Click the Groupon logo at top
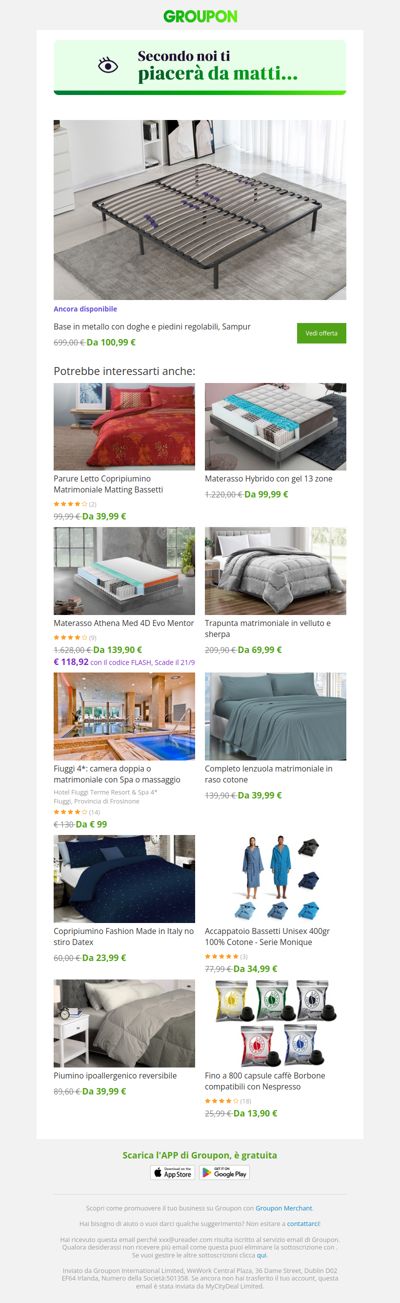This screenshot has width=400, height=1303. point(200,16)
